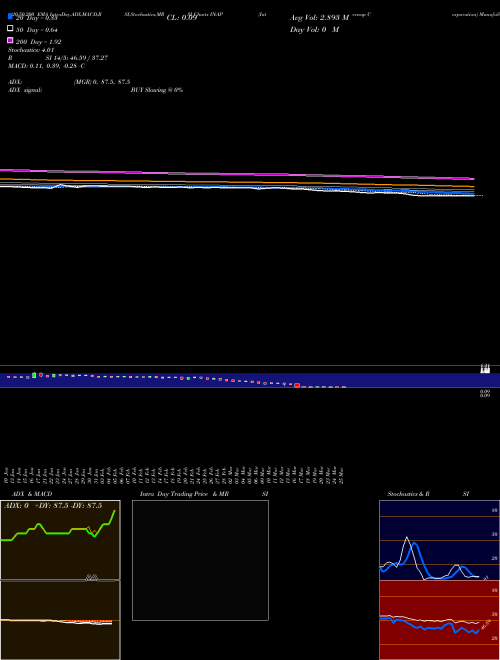Click the 'CL: 0.59' closing price label
Screen dimensions: 500x660
click(182, 18)
